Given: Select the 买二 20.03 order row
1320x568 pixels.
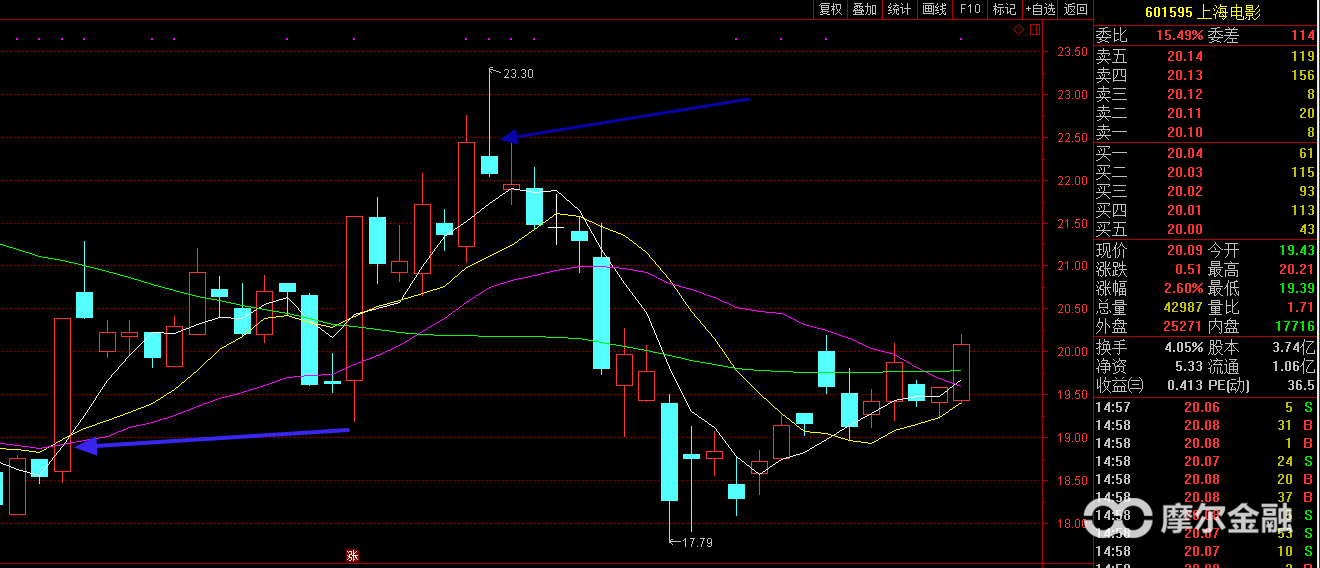Looking at the screenshot, I should click(1207, 172).
